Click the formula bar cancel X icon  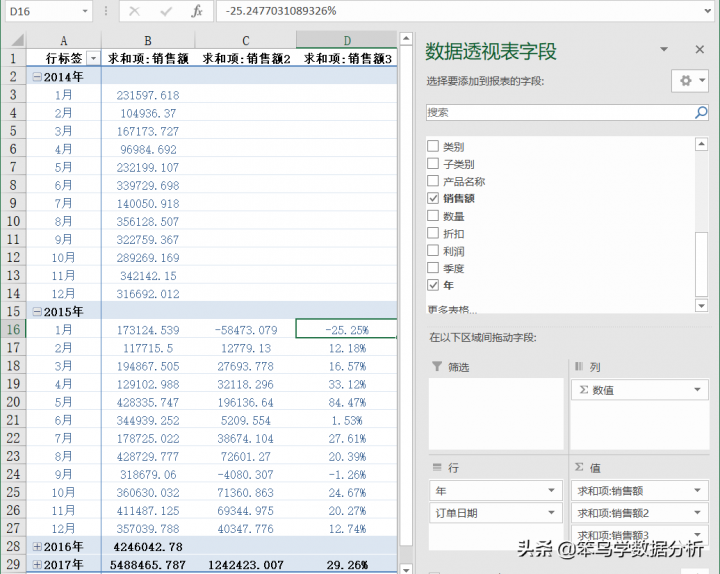[134, 11]
